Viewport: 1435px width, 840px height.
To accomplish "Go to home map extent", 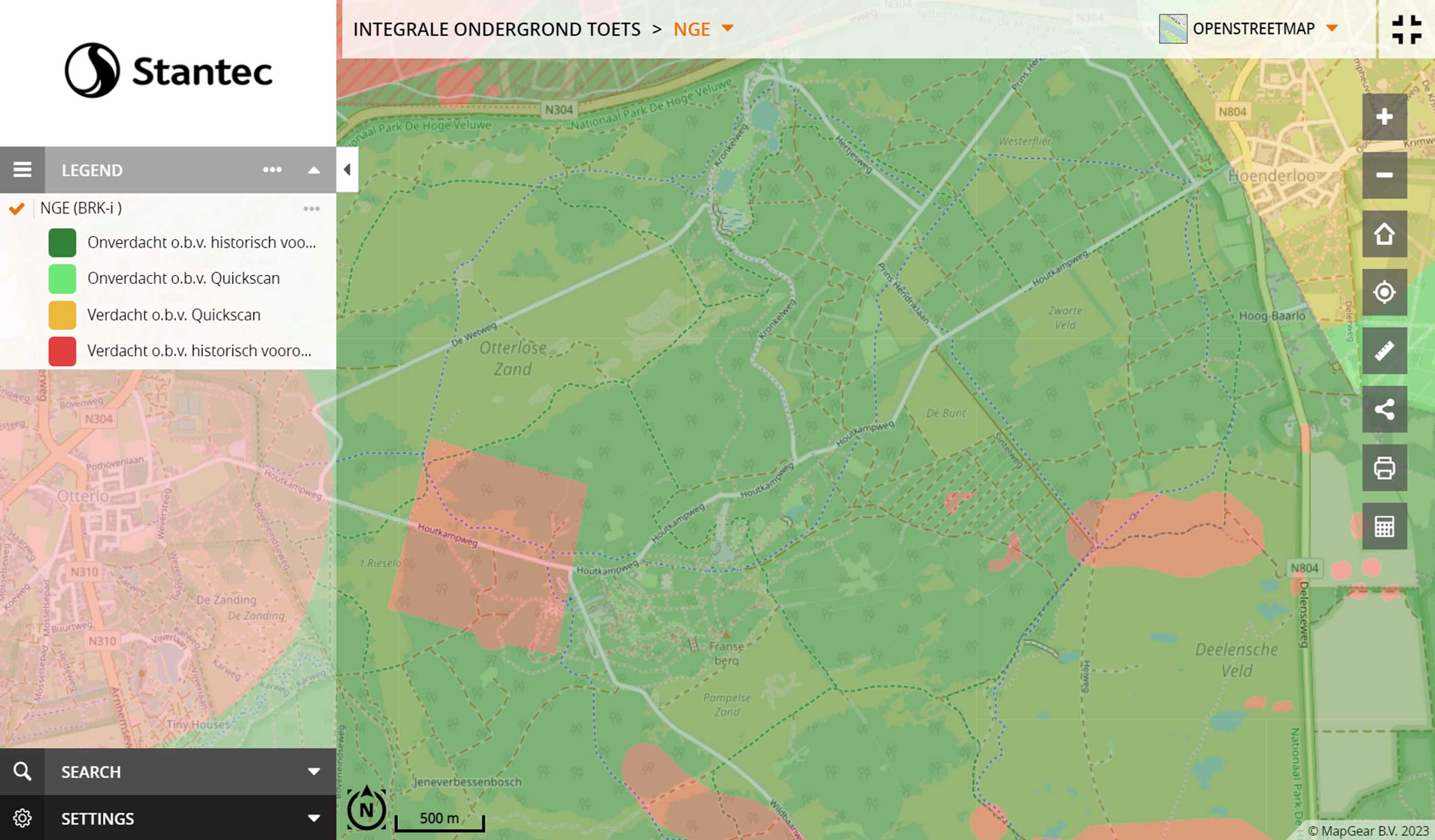I will pyautogui.click(x=1384, y=234).
